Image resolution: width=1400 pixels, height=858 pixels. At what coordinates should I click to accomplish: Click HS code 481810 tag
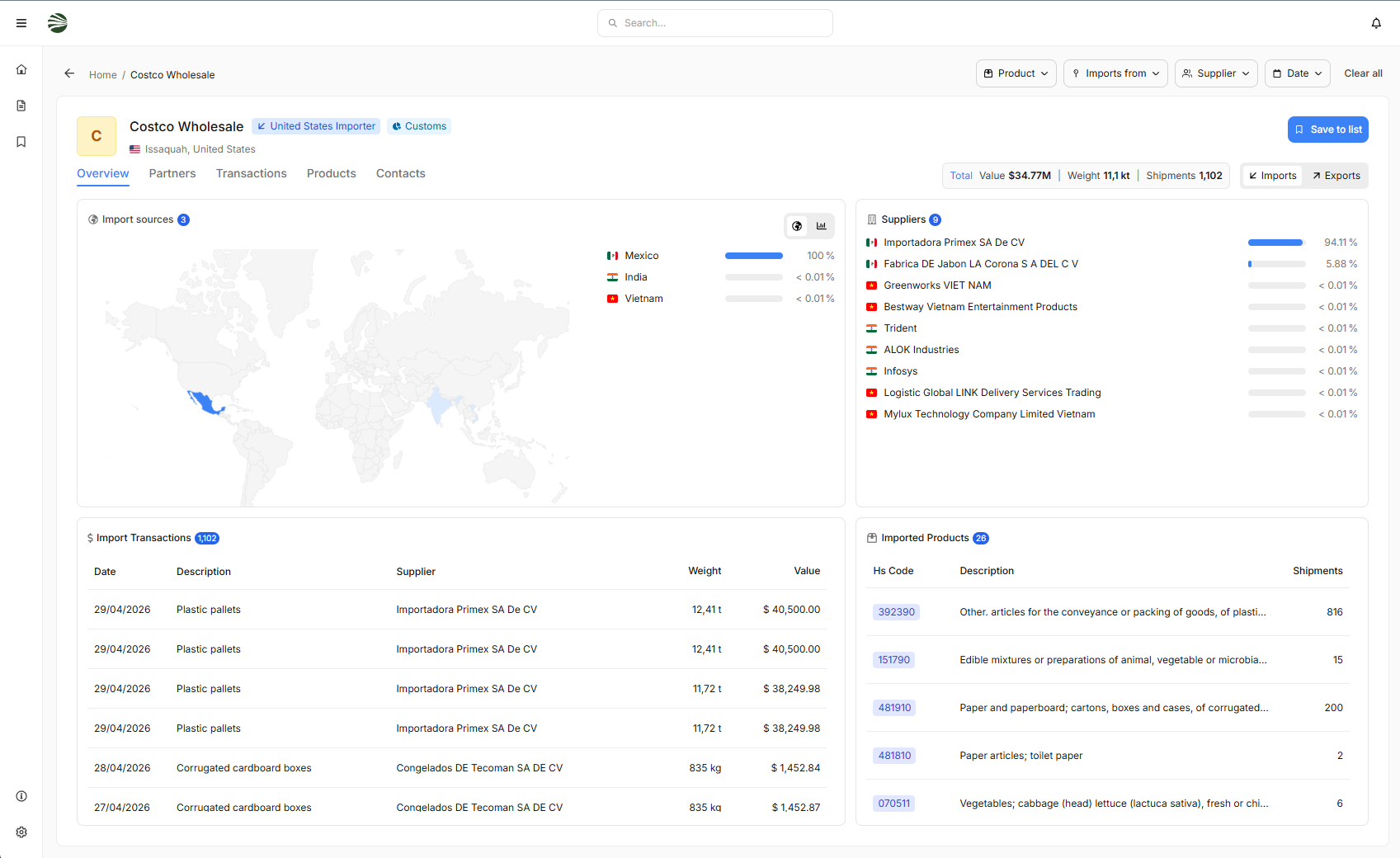pos(894,756)
